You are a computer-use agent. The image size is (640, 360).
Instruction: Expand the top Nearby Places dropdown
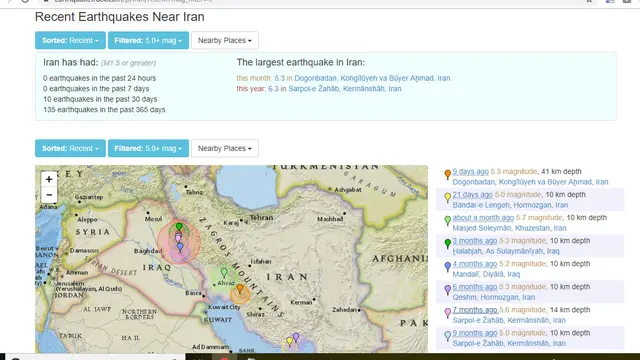[x=224, y=40]
